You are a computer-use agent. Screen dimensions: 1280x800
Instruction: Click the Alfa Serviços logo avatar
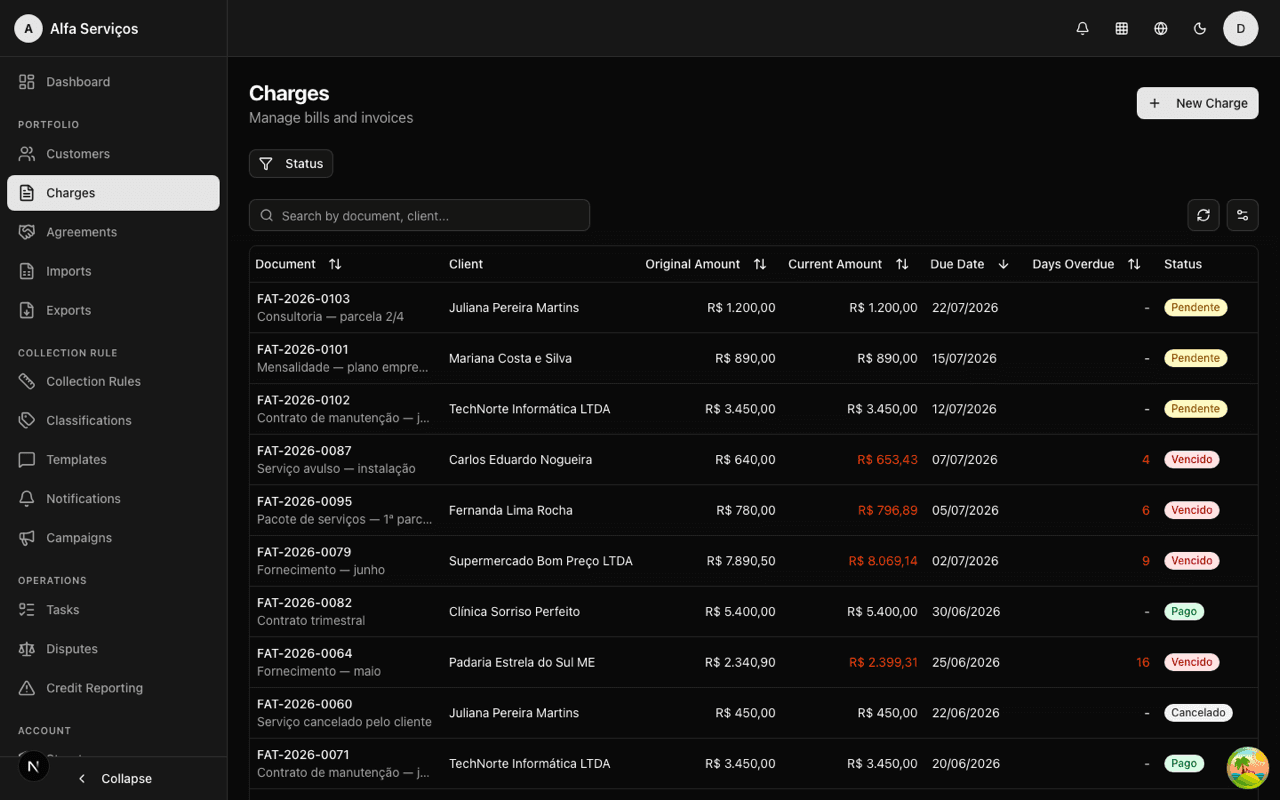pyautogui.click(x=28, y=28)
